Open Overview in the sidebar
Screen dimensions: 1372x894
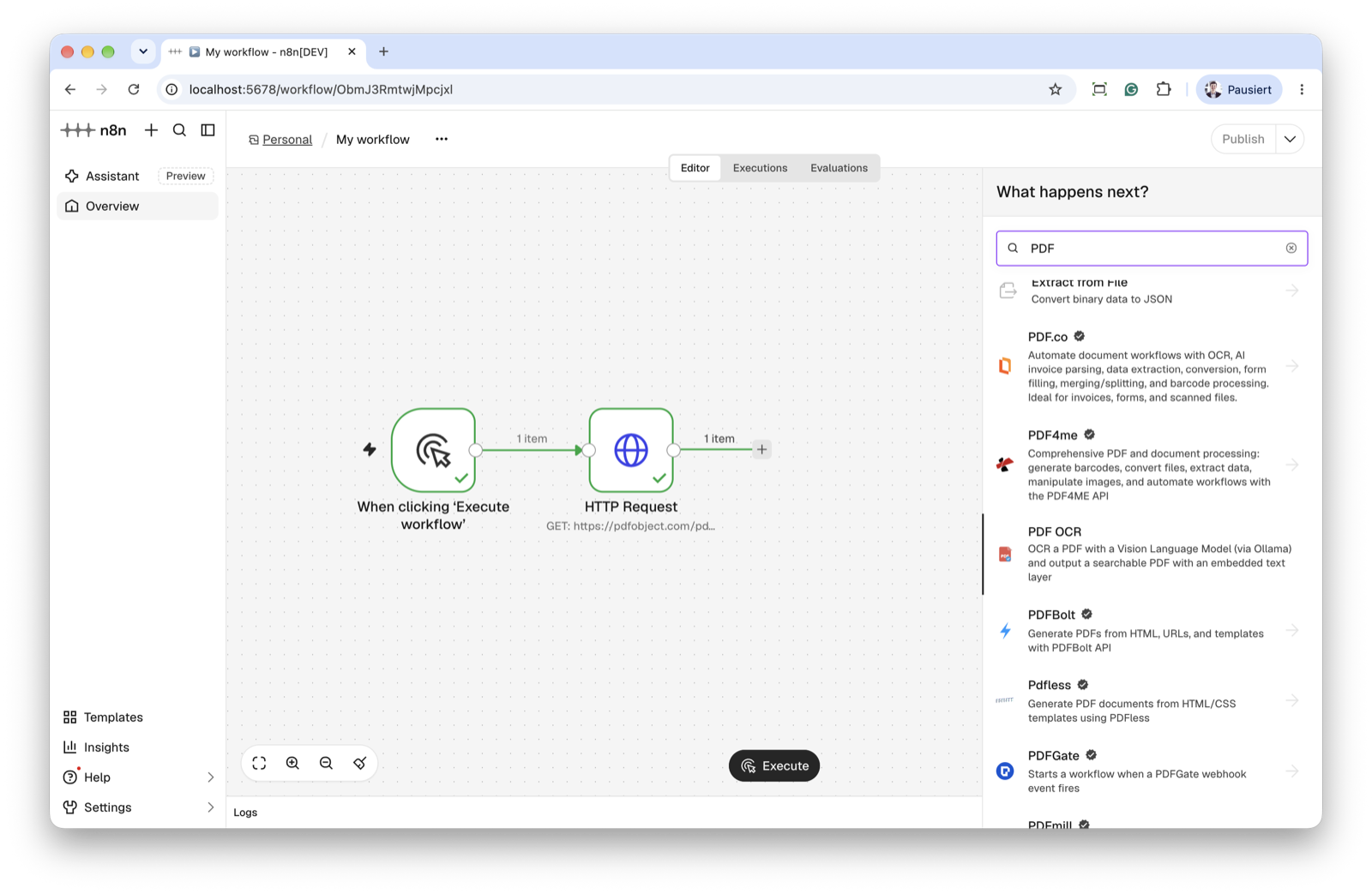tap(137, 206)
